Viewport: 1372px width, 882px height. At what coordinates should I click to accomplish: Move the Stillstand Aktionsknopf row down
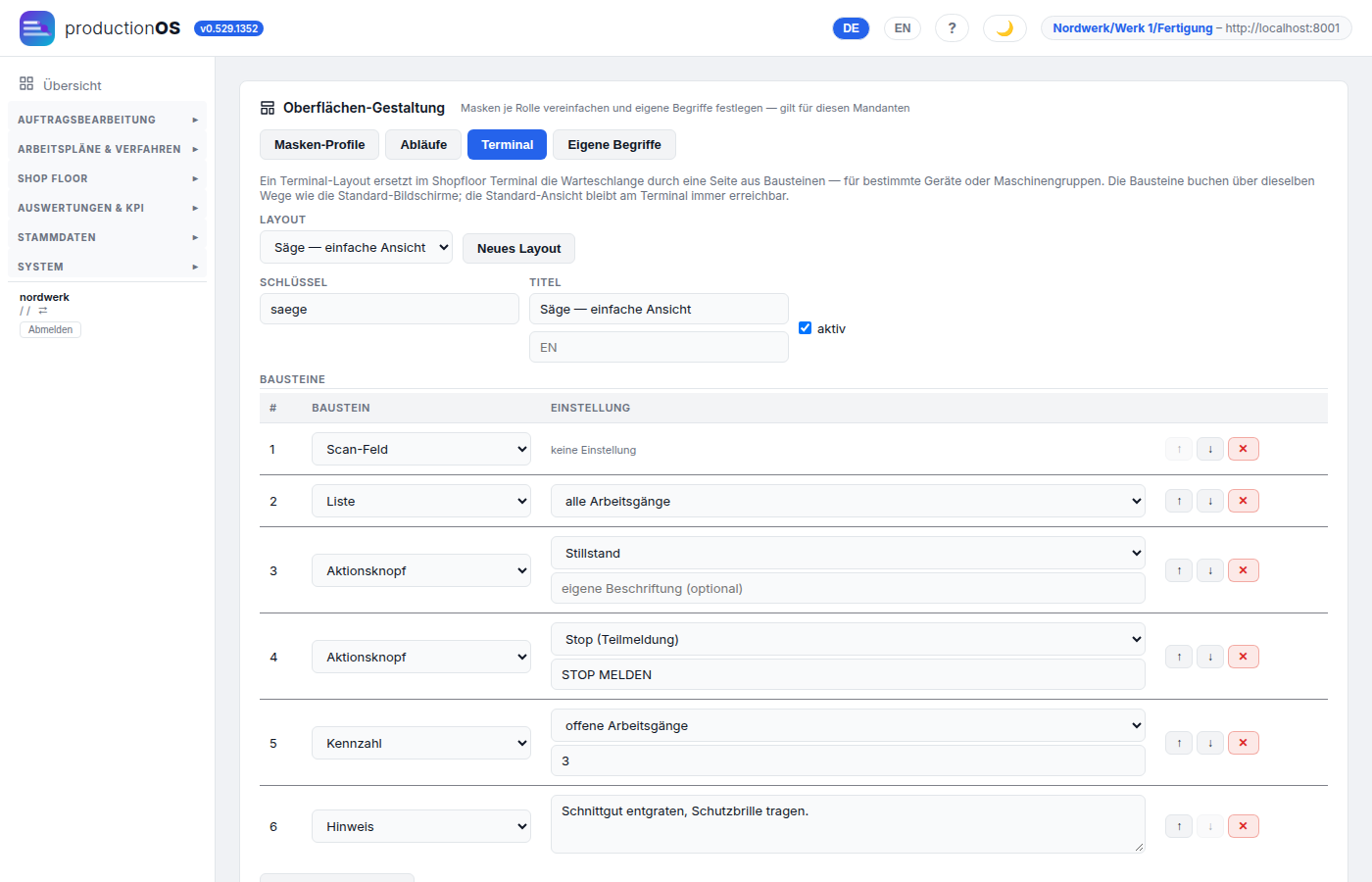coord(1210,570)
